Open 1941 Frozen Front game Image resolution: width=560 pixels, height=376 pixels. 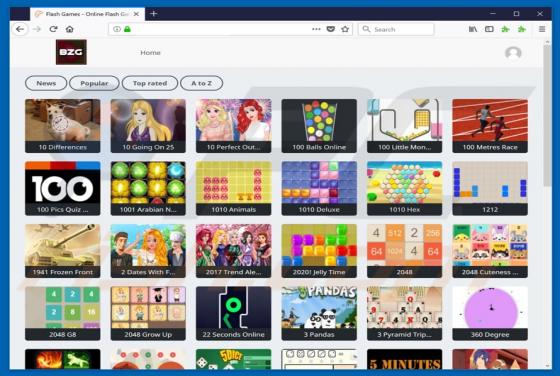(x=62, y=251)
